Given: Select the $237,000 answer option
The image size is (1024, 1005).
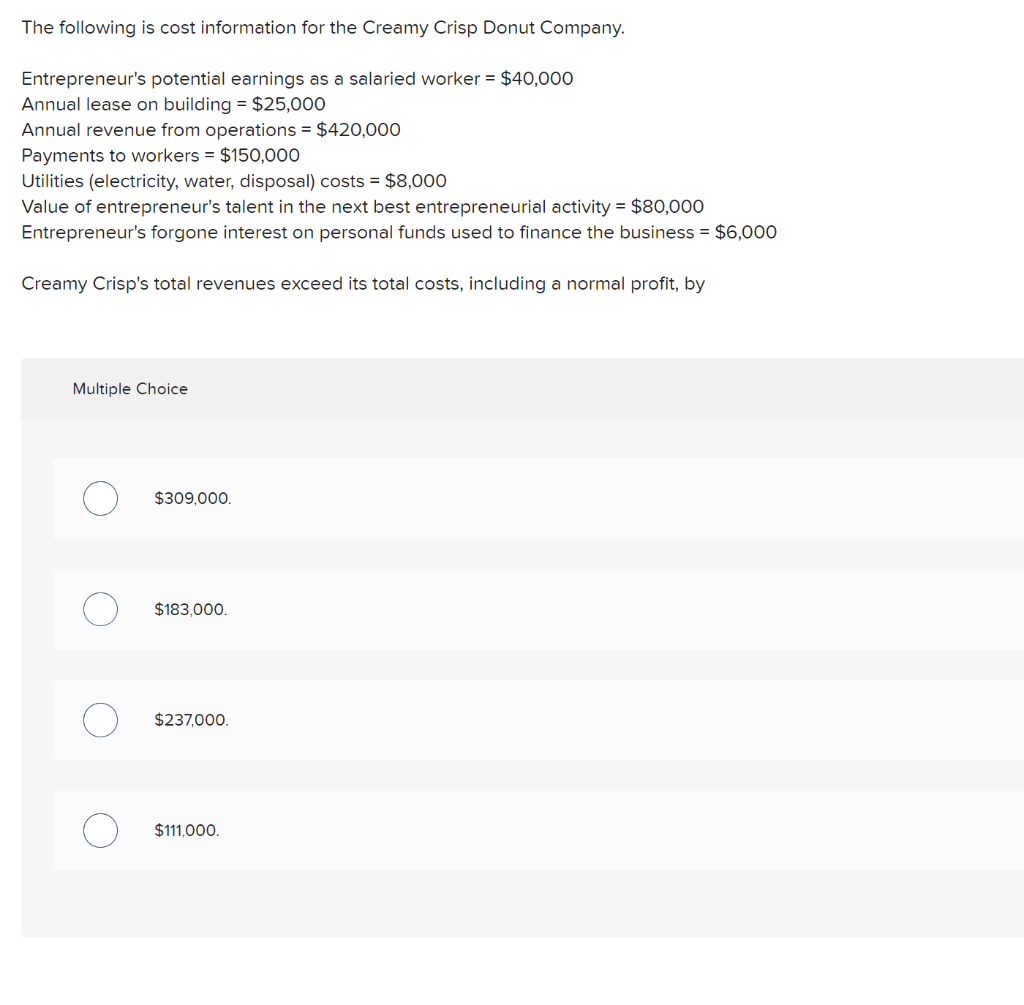Looking at the screenshot, I should click(100, 720).
